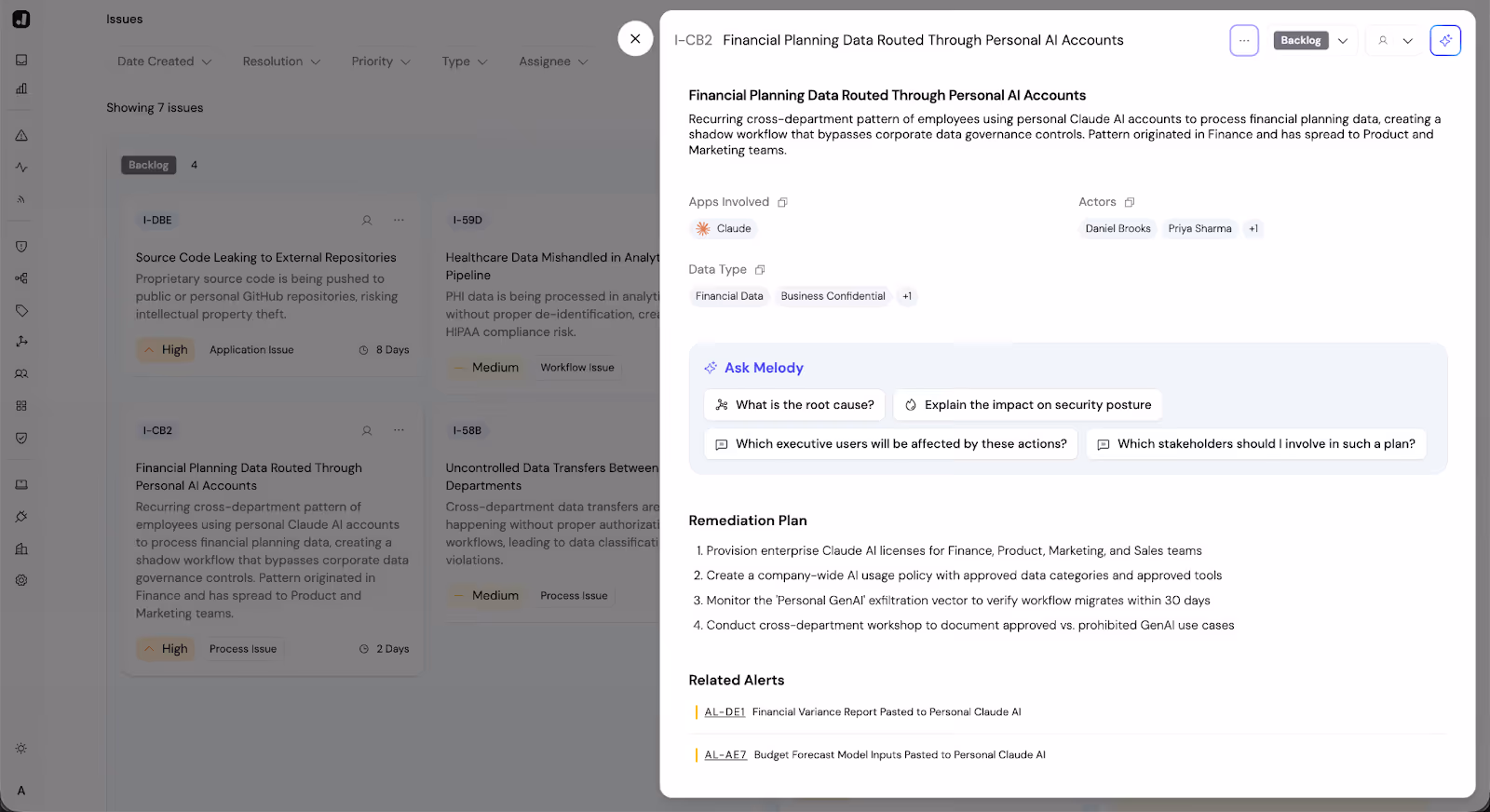1490x812 pixels.
Task: Copy Data Type via icon
Action: [x=760, y=270]
